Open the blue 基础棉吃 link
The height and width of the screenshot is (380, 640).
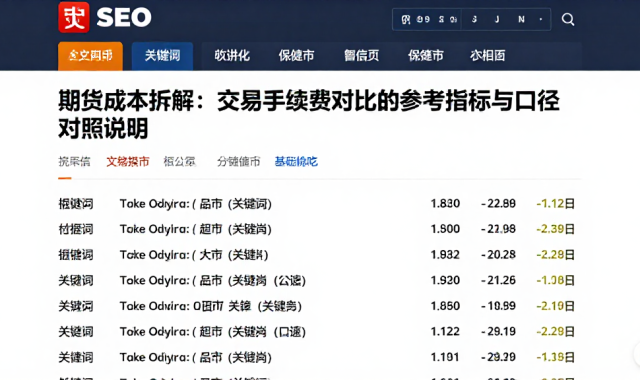pyautogui.click(x=296, y=162)
